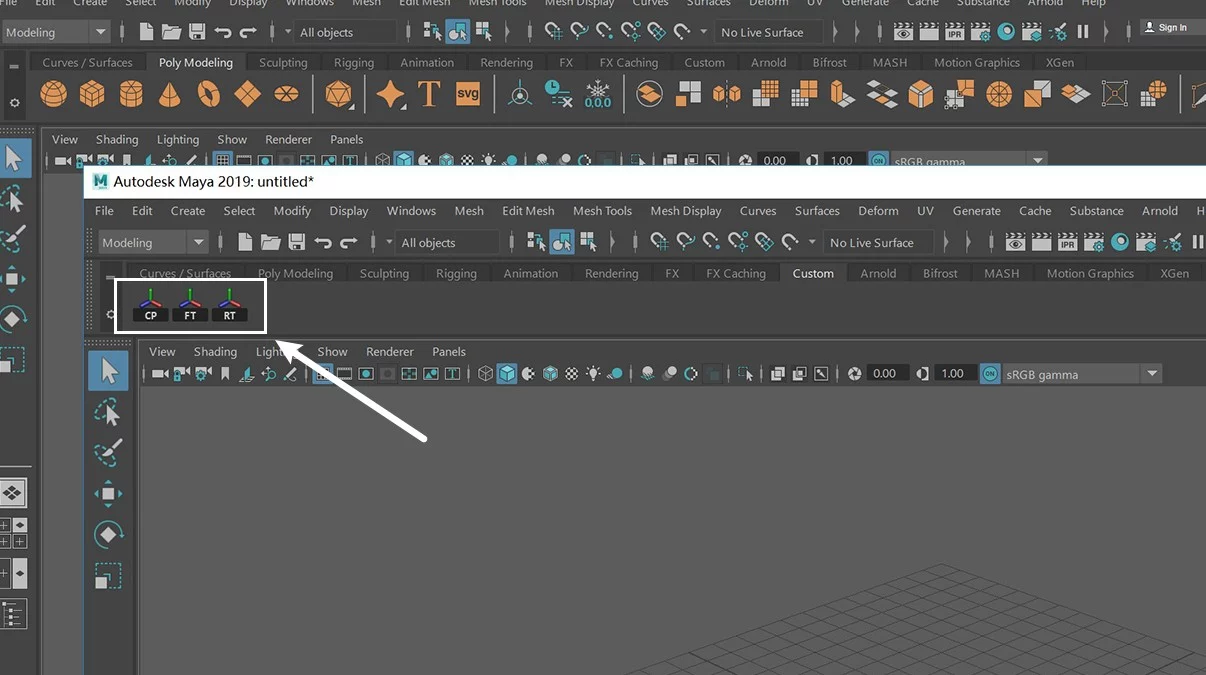The height and width of the screenshot is (675, 1206).
Task: Switch to the Rigging shelf tab in front window
Action: [x=456, y=273]
